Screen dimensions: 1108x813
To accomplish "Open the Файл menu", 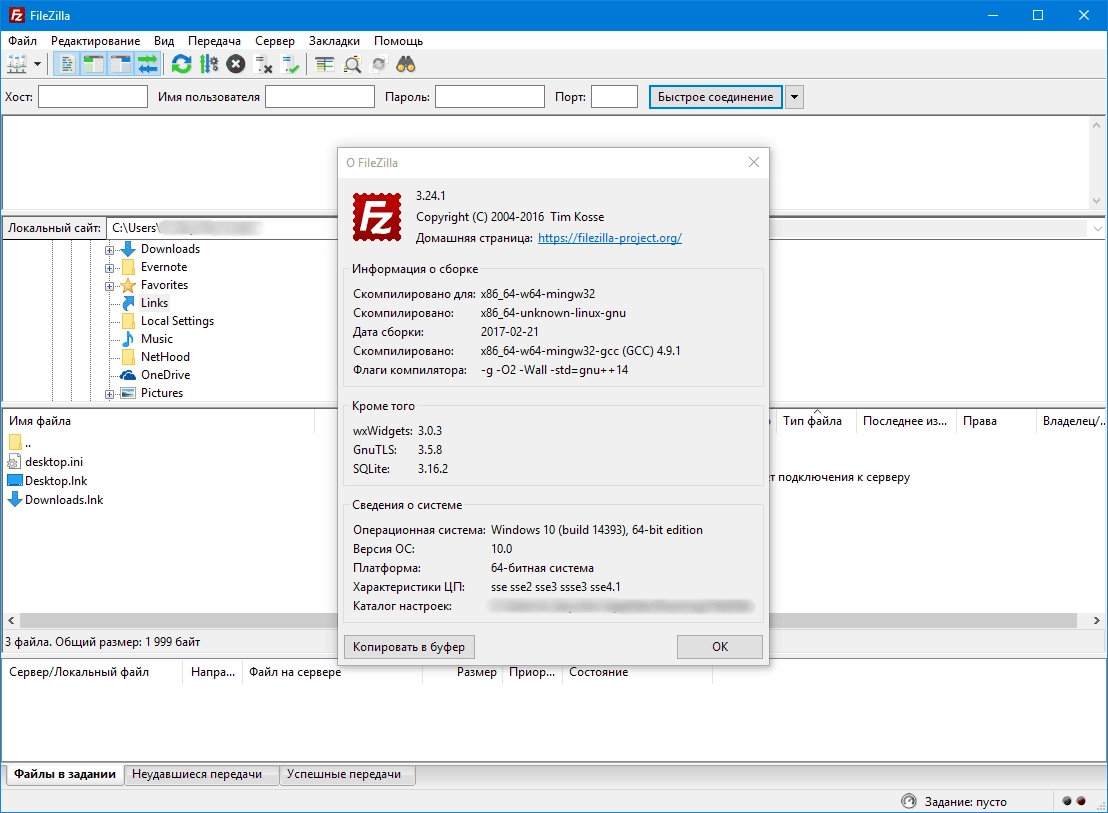I will 23,41.
